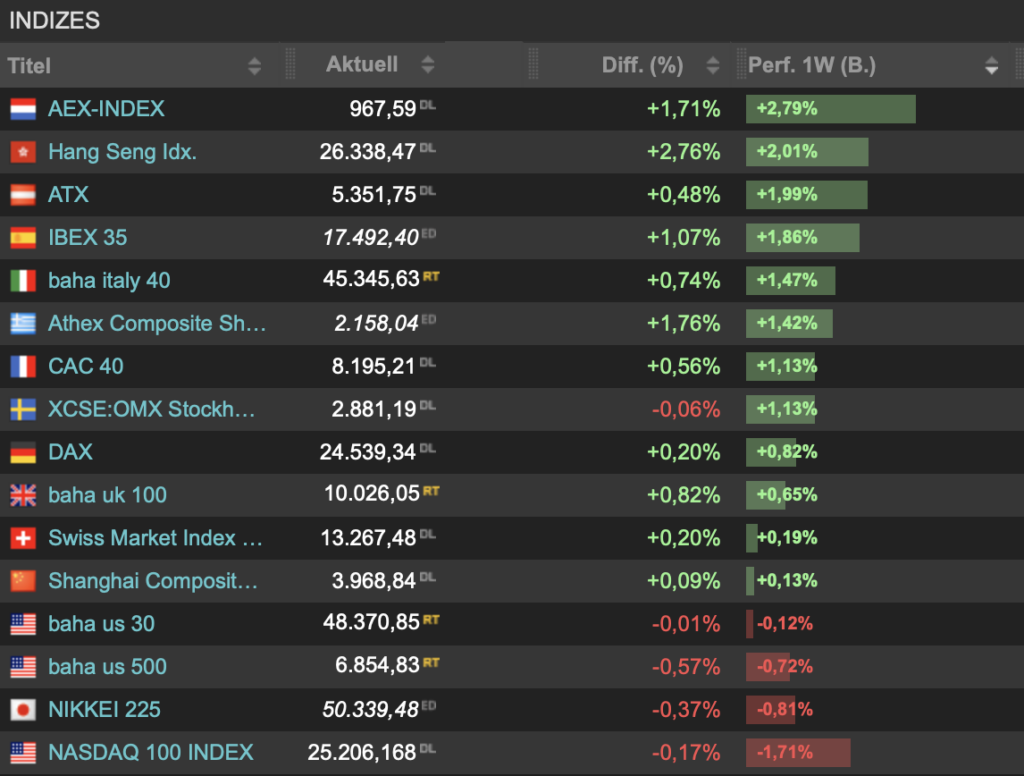This screenshot has height=776, width=1024.
Task: Click the UK flag beside baha uk 100
Action: point(23,495)
